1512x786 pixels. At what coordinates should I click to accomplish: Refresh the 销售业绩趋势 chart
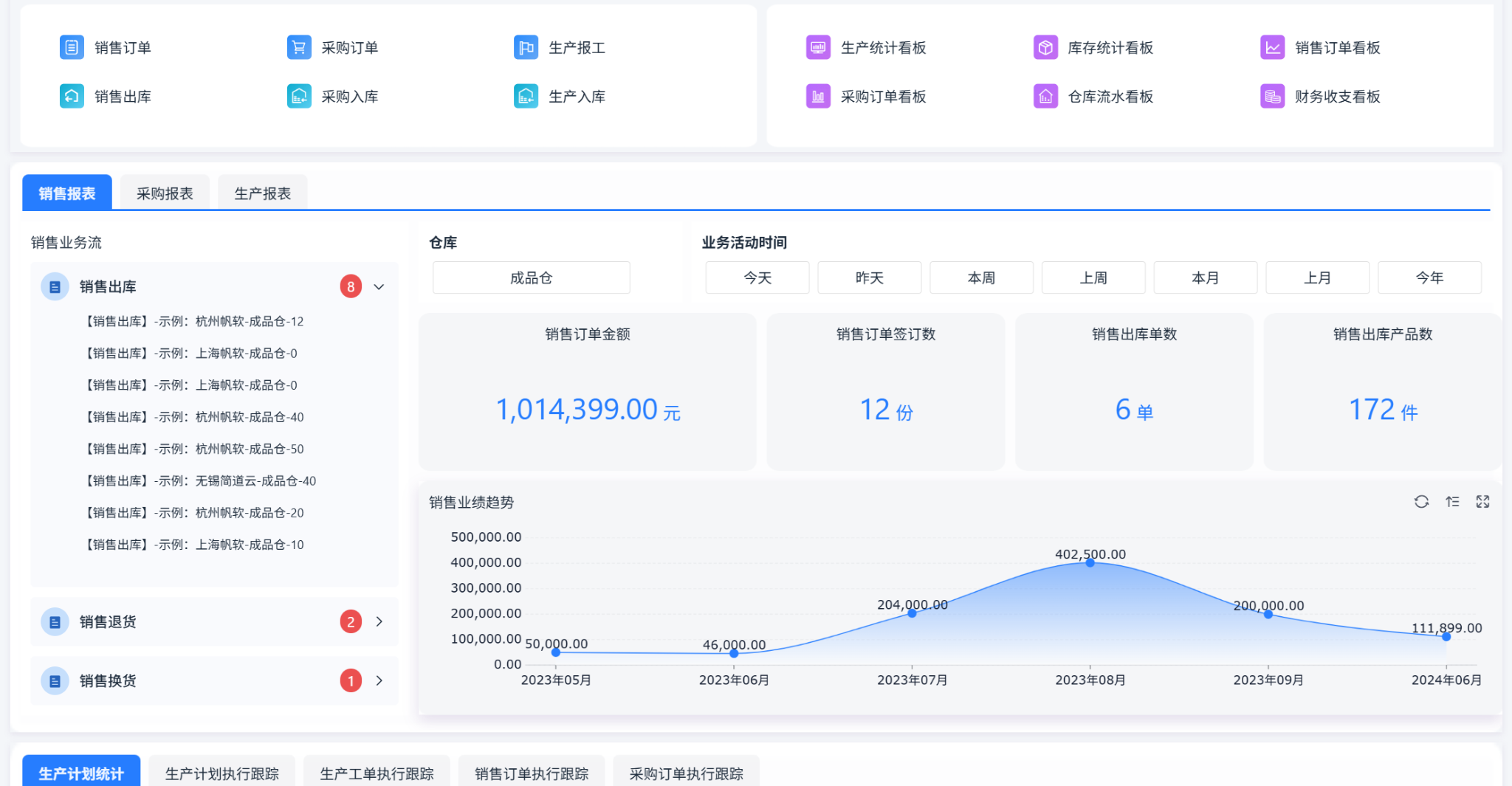point(1421,502)
